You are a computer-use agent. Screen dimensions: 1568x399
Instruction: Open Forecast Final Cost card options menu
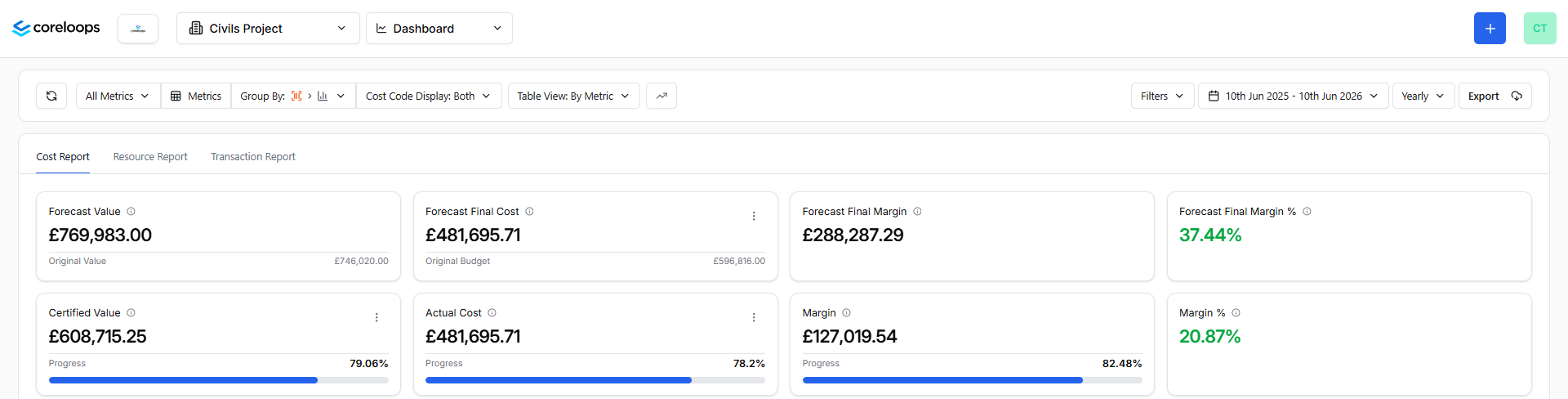[x=754, y=216]
